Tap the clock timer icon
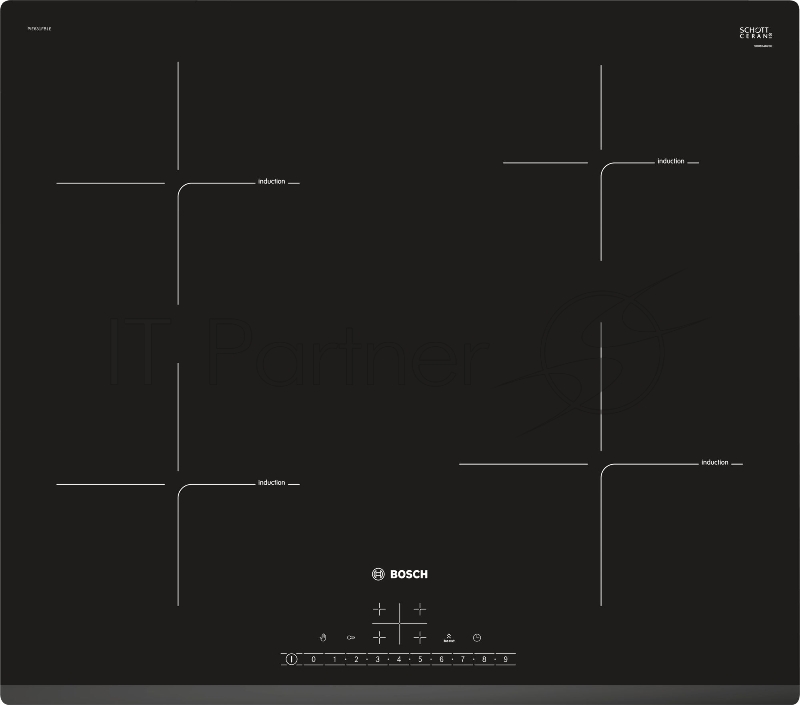Image resolution: width=800 pixels, height=705 pixels. [x=477, y=636]
